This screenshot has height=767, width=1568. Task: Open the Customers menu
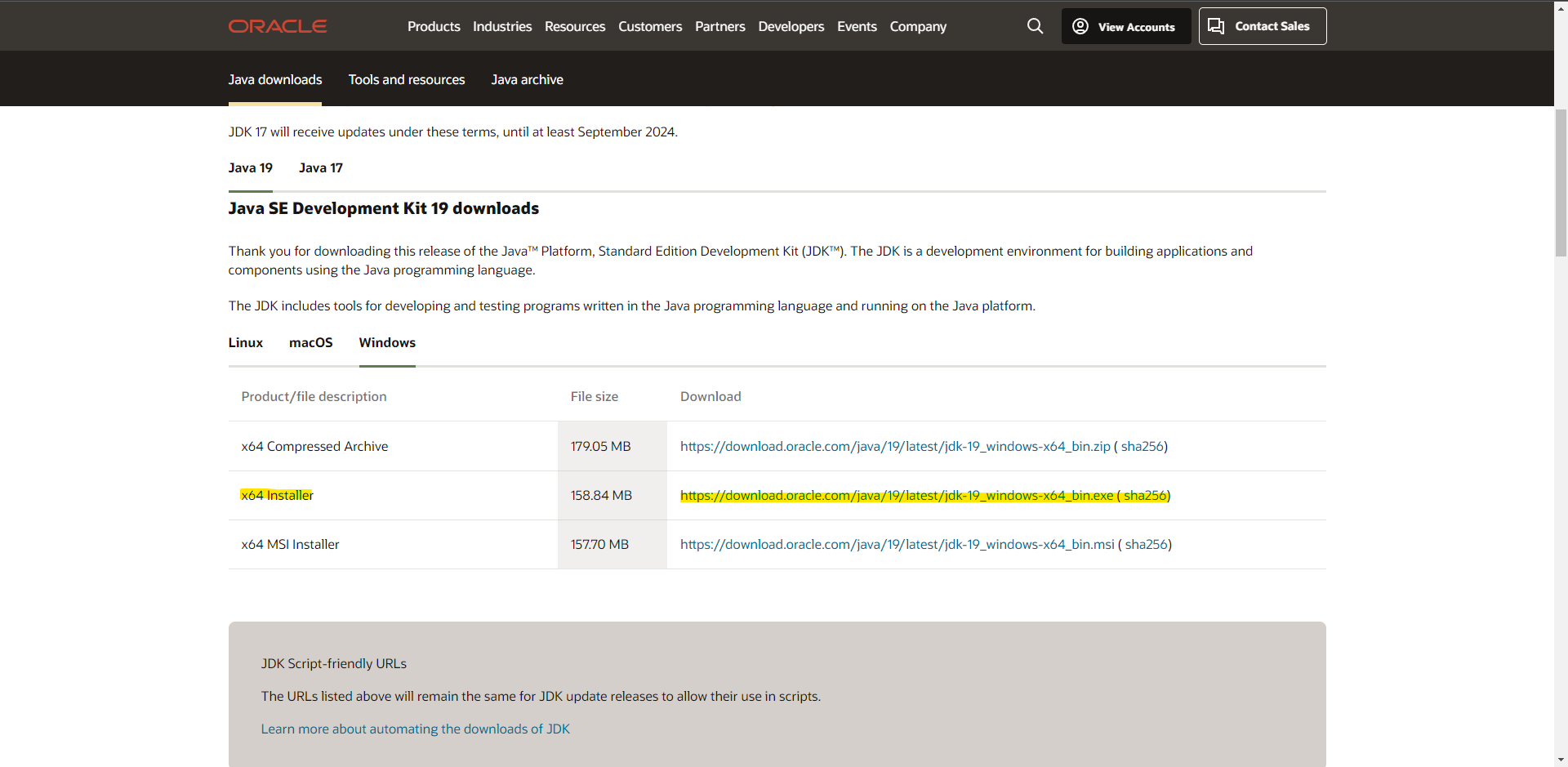click(650, 26)
